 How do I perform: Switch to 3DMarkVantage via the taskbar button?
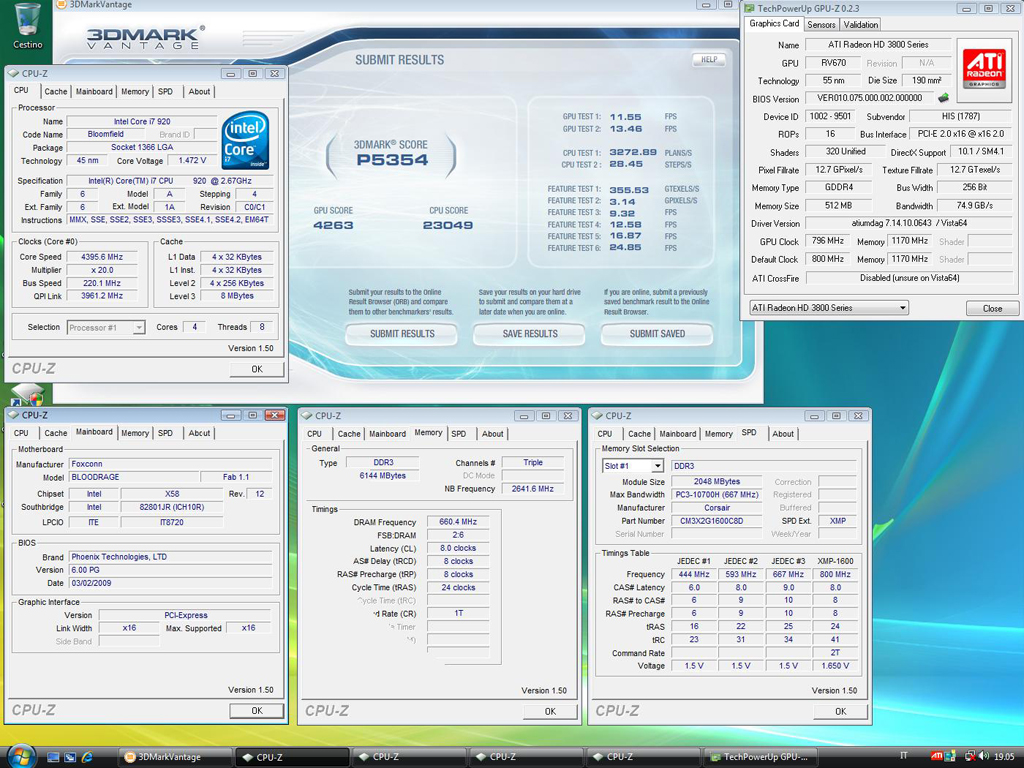point(175,757)
